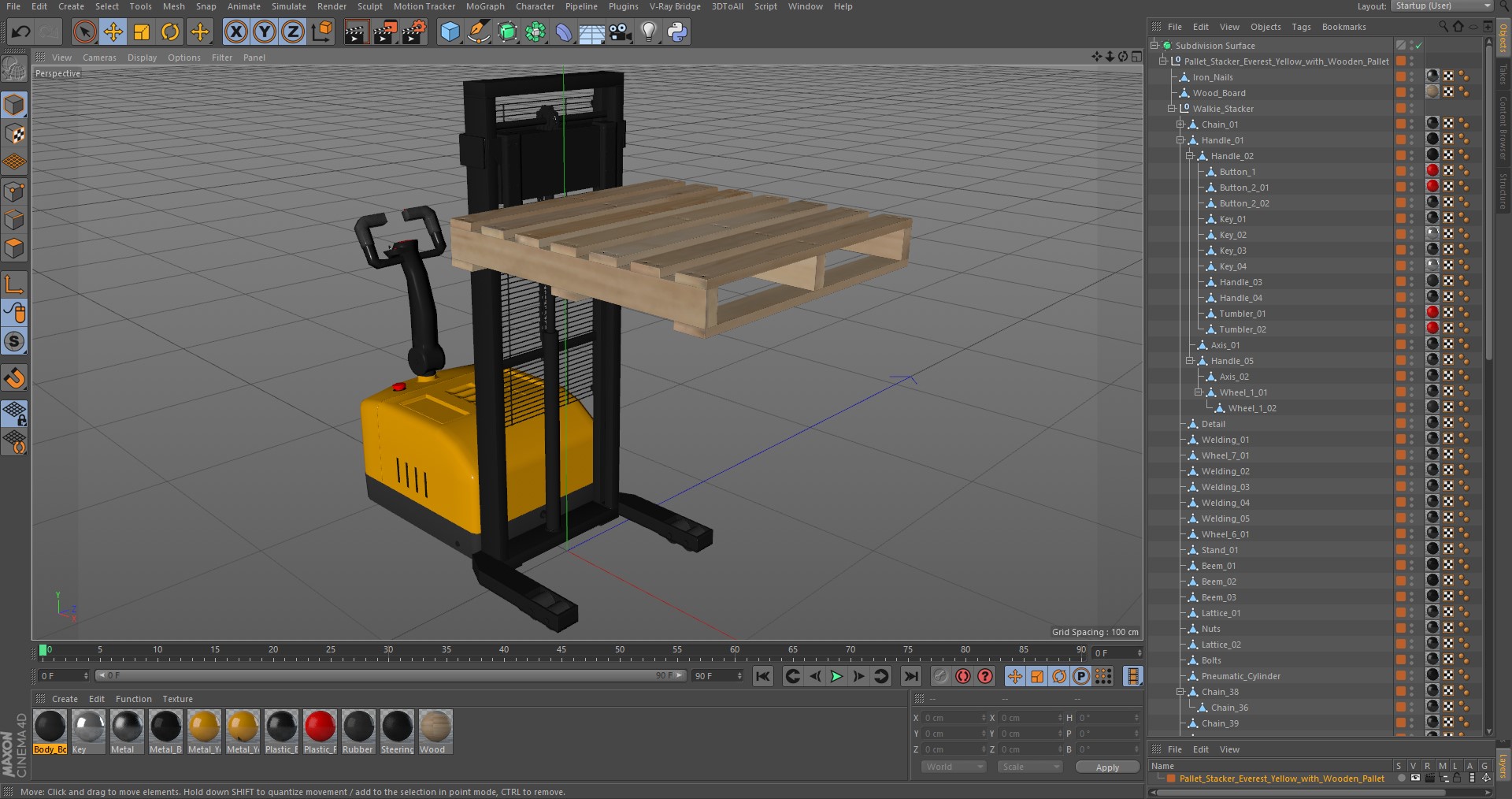Toggle visibility dots for Iron_Nails

pos(1411,77)
